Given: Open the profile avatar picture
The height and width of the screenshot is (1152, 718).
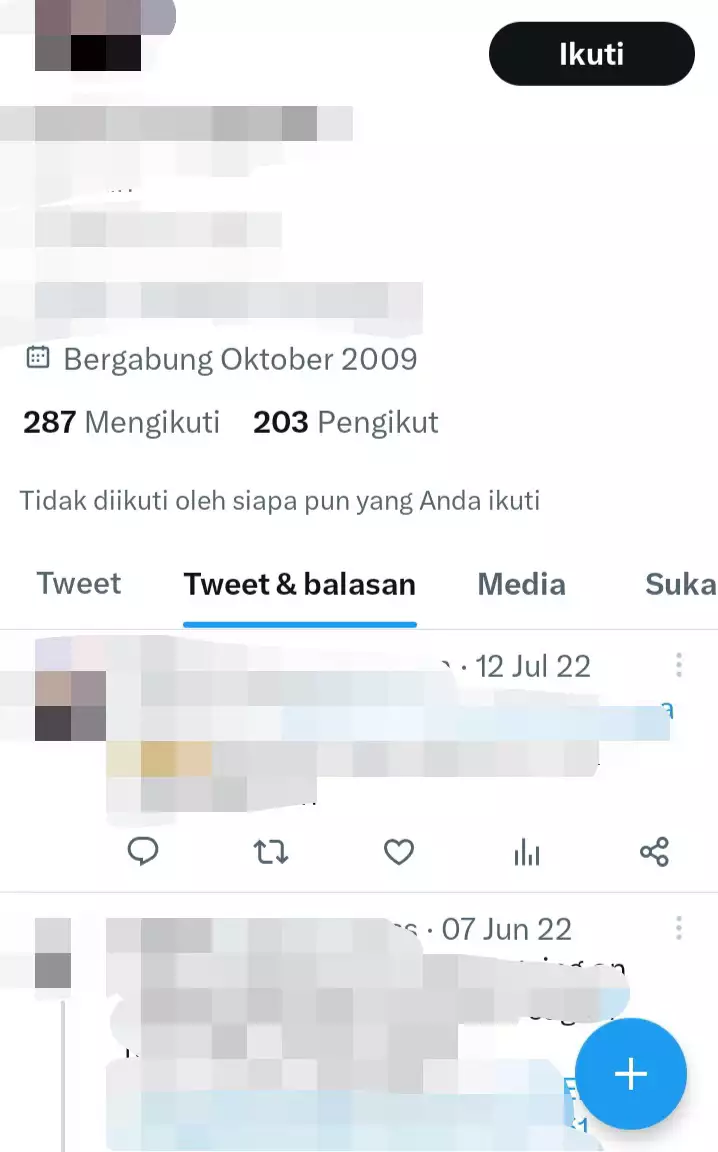Looking at the screenshot, I should click(88, 35).
